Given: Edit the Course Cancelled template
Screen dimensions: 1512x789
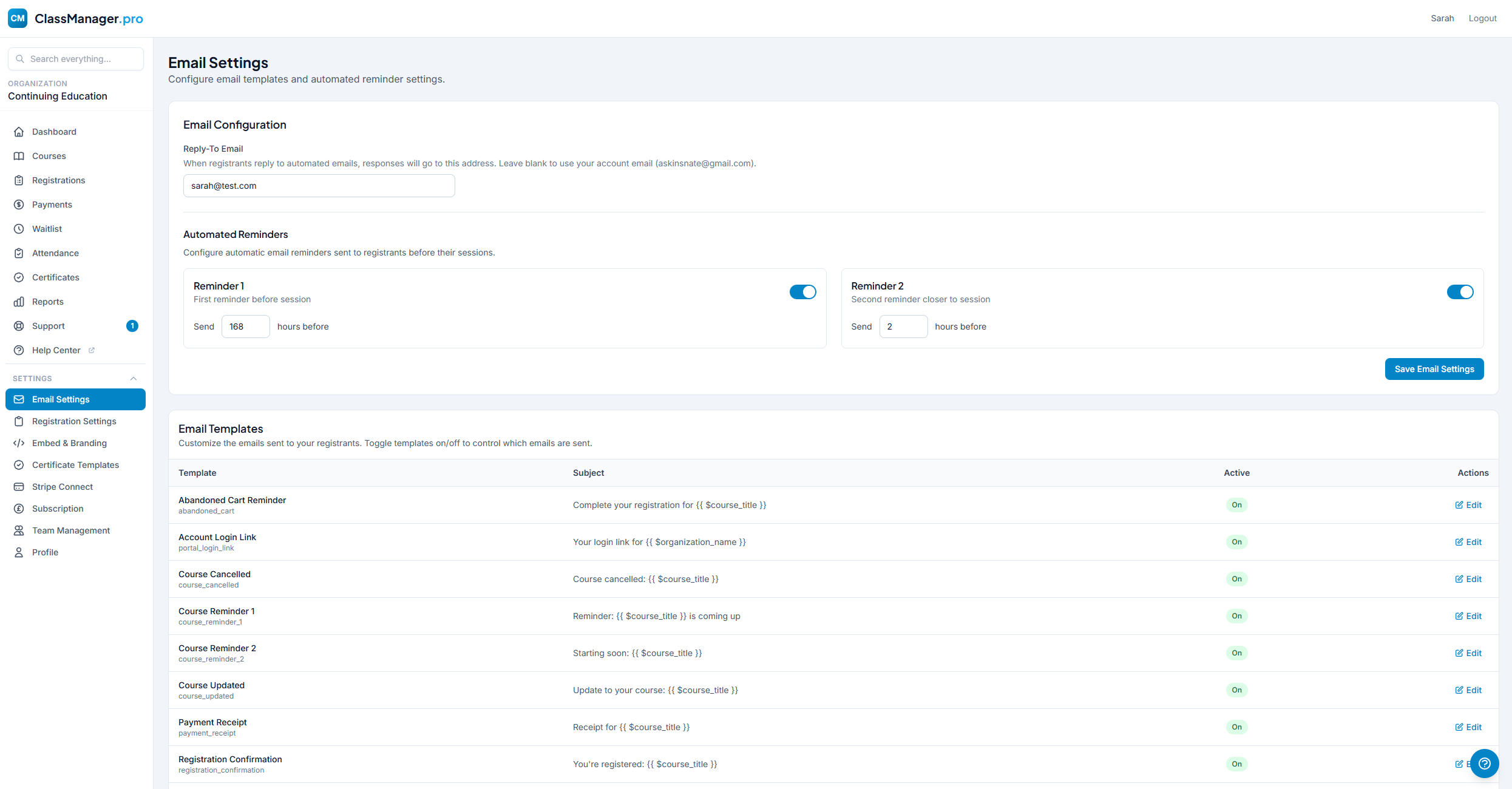Looking at the screenshot, I should click(x=1468, y=579).
